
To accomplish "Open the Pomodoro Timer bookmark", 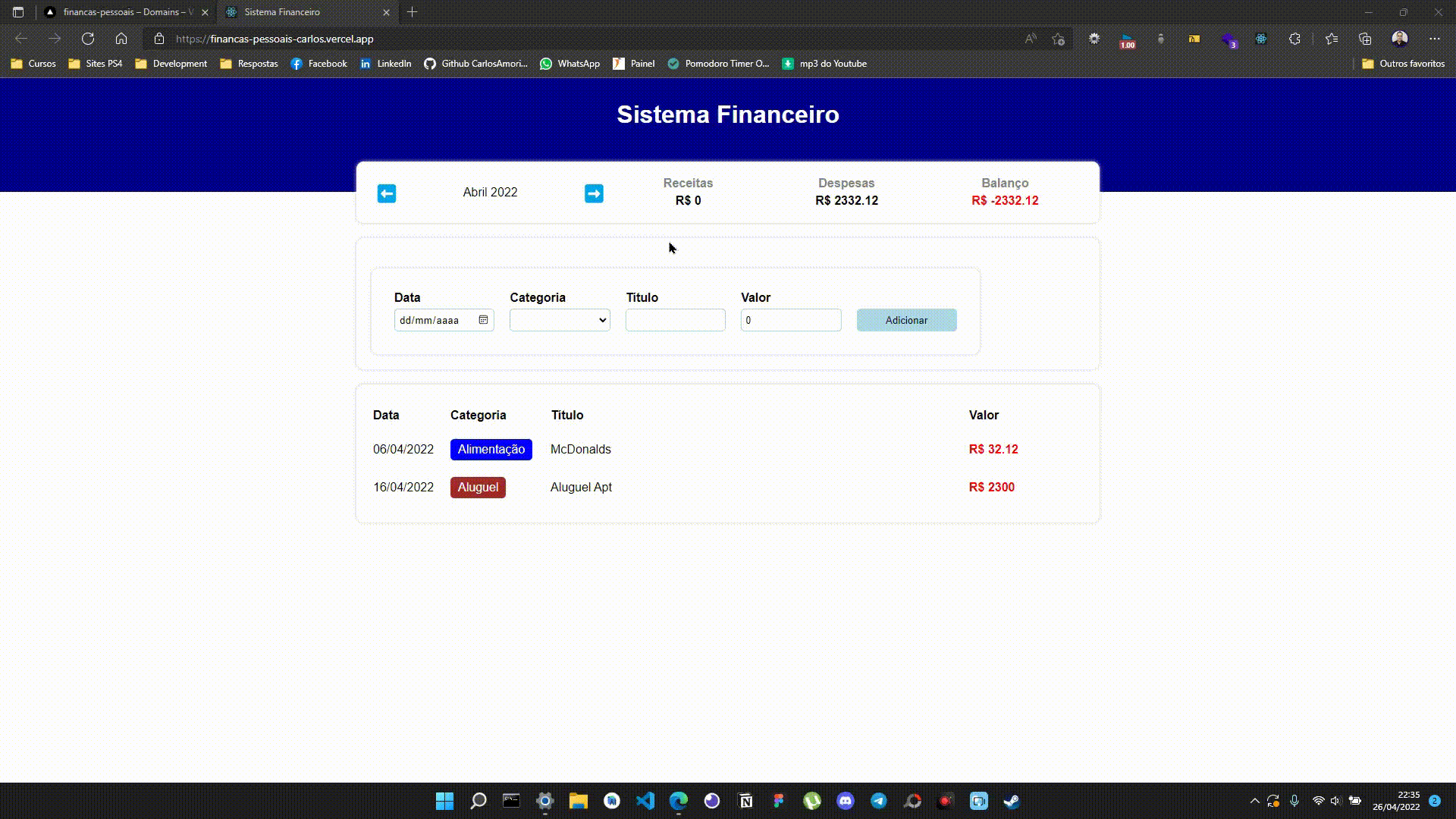I will (x=718, y=64).
